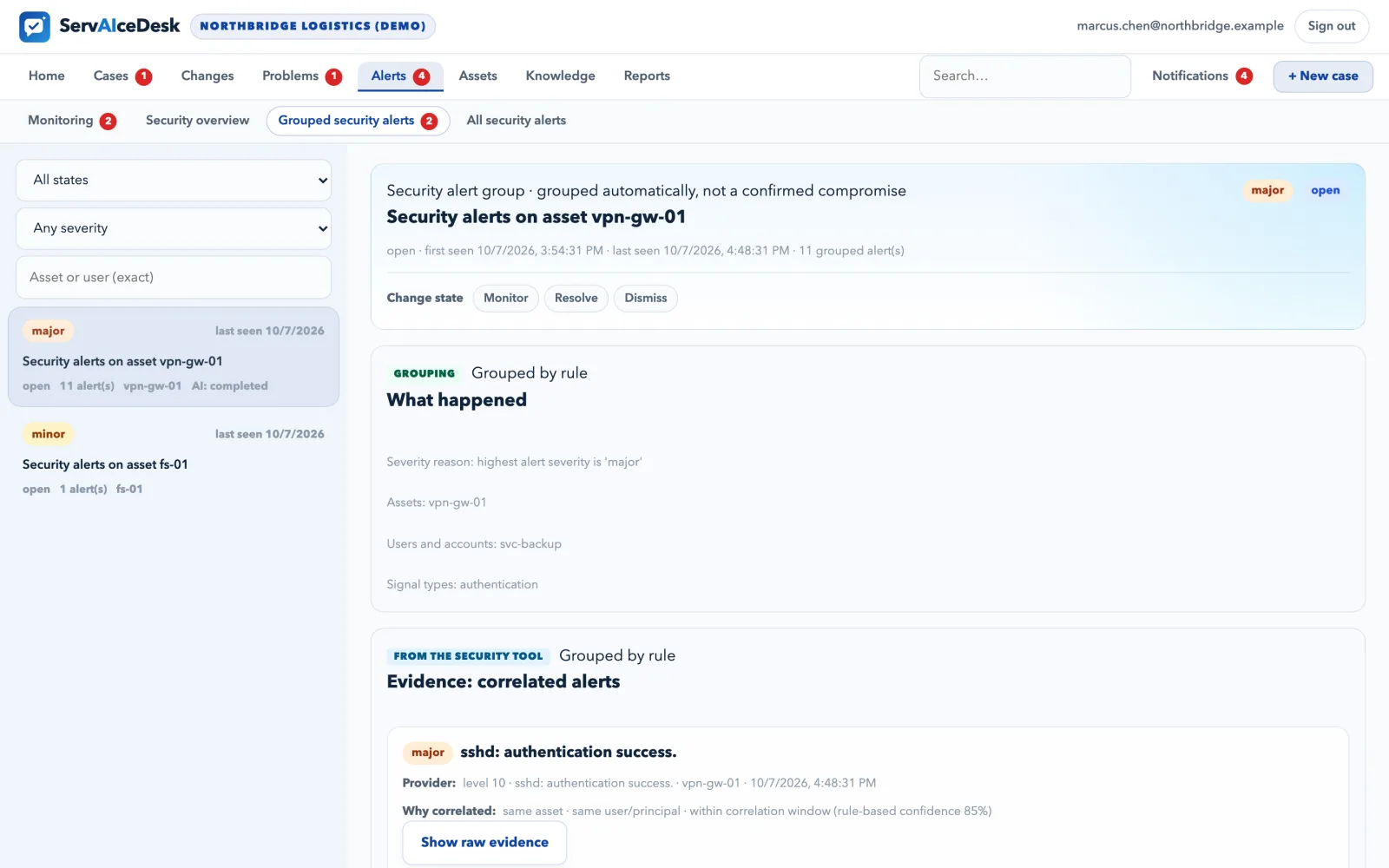The image size is (1389, 868).
Task: Click the 'sshd: authentication success.' heading
Action: [569, 753]
